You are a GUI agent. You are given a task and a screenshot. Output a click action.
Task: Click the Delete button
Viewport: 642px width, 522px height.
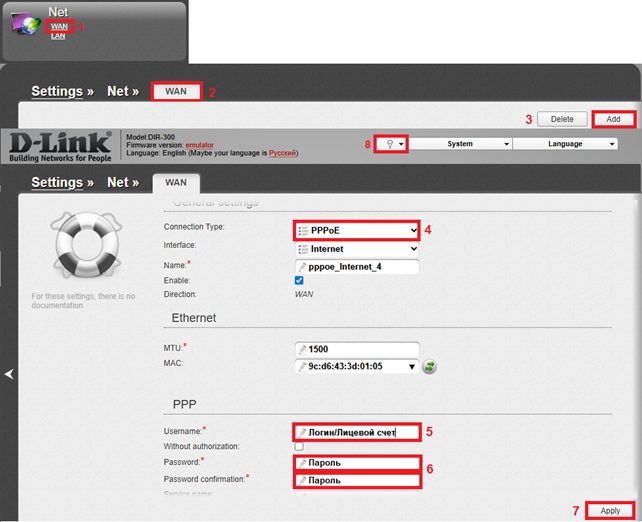[562, 119]
